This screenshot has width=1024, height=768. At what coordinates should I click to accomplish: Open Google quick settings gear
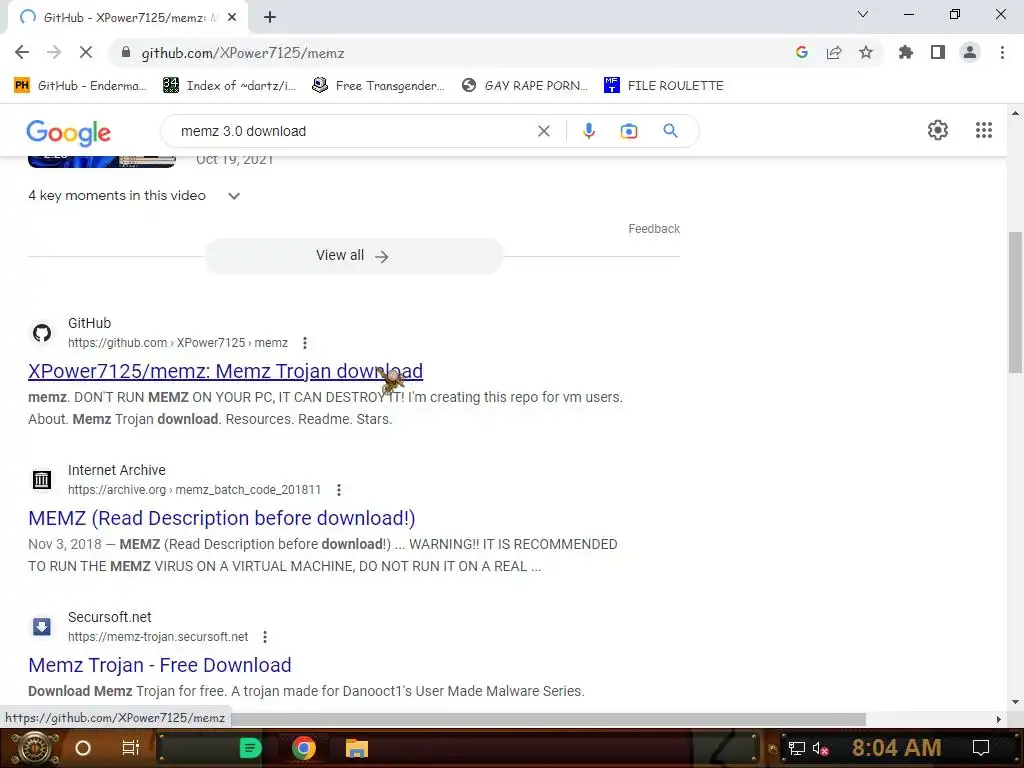(x=938, y=130)
